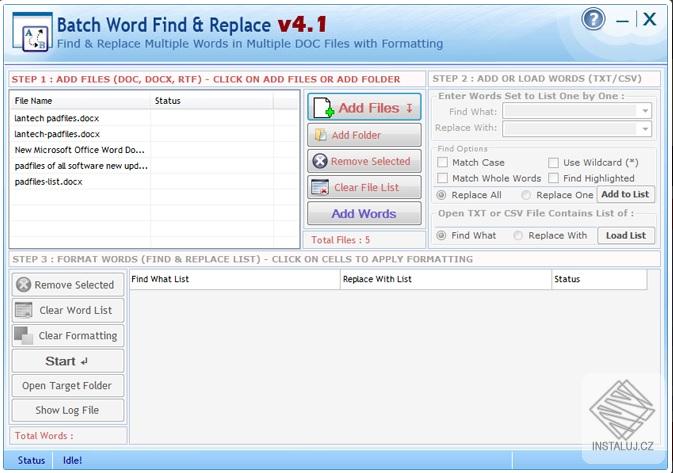Click the Clear Formatting icon
The image size is (673, 473).
[x=23, y=335]
